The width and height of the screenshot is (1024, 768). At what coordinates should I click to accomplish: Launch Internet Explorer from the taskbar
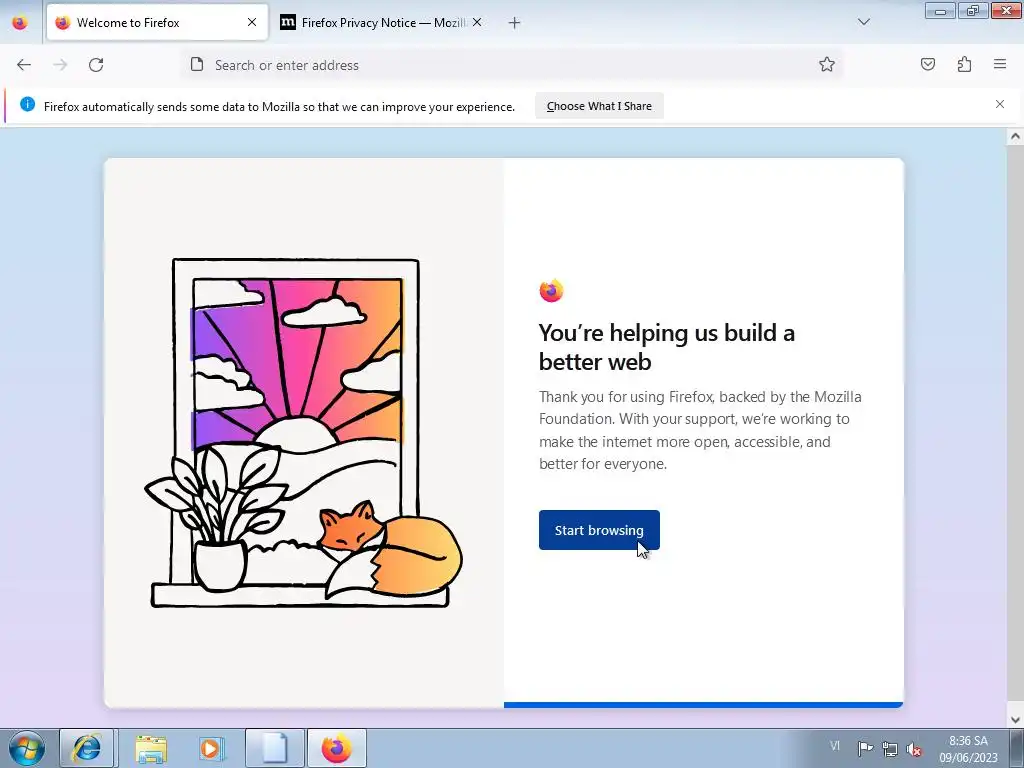87,748
